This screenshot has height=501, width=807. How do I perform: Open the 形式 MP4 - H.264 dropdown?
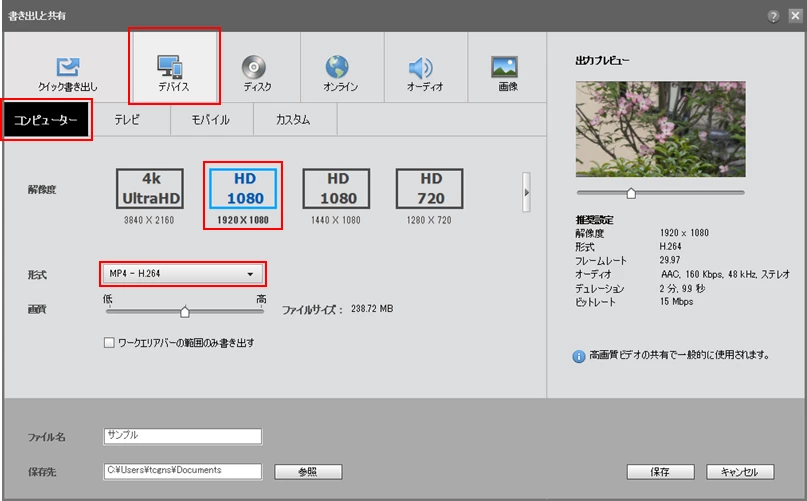183,274
